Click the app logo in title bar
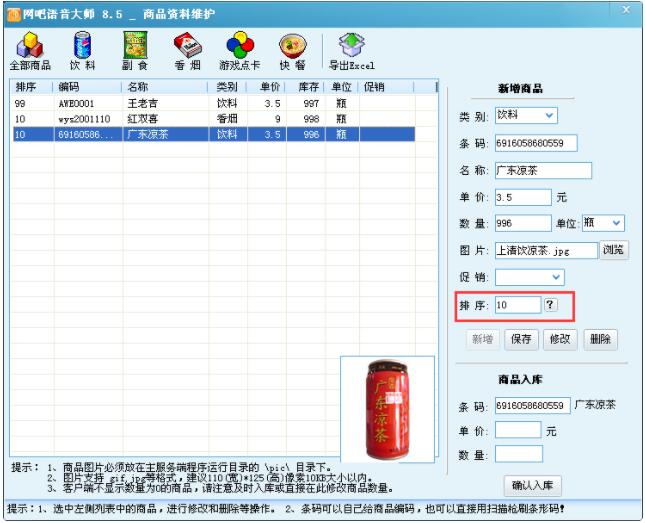The image size is (645, 523). (14, 15)
